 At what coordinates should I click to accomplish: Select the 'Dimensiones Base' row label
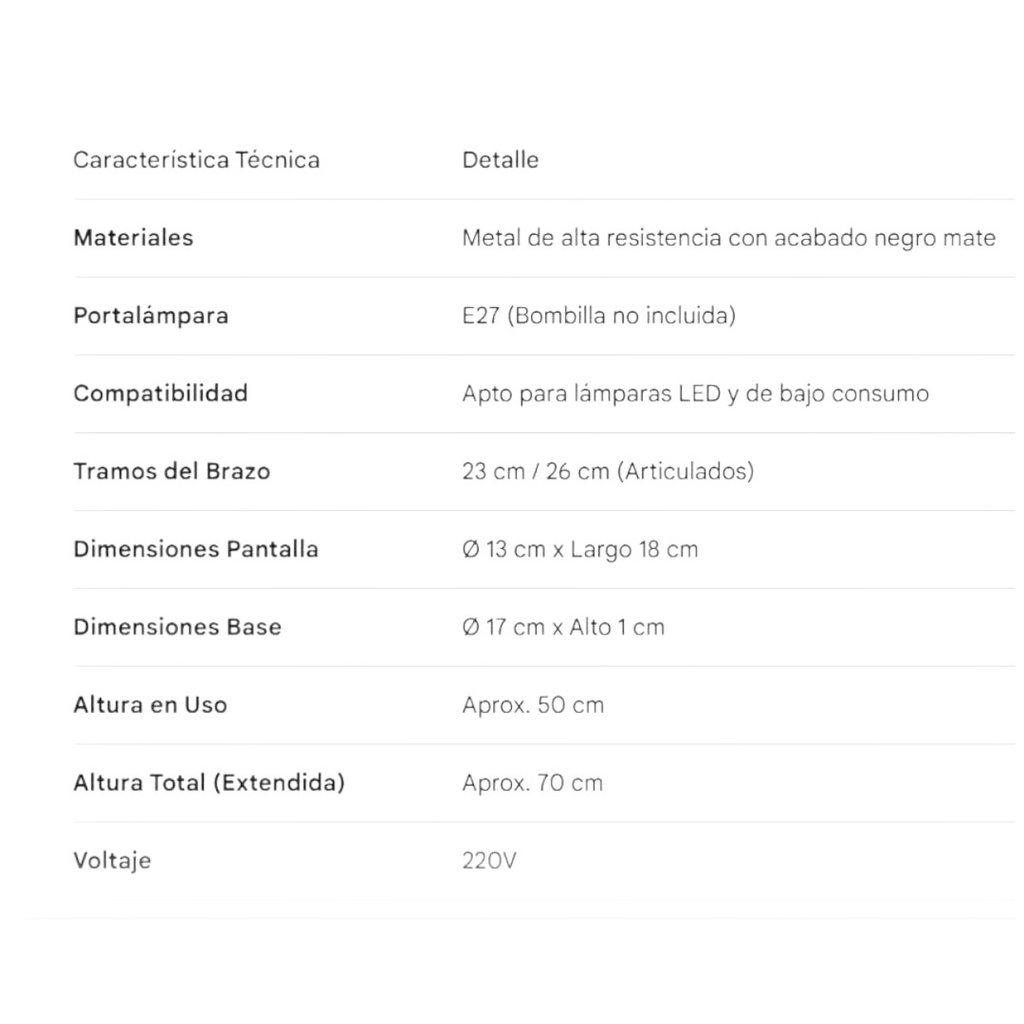pyautogui.click(x=177, y=627)
